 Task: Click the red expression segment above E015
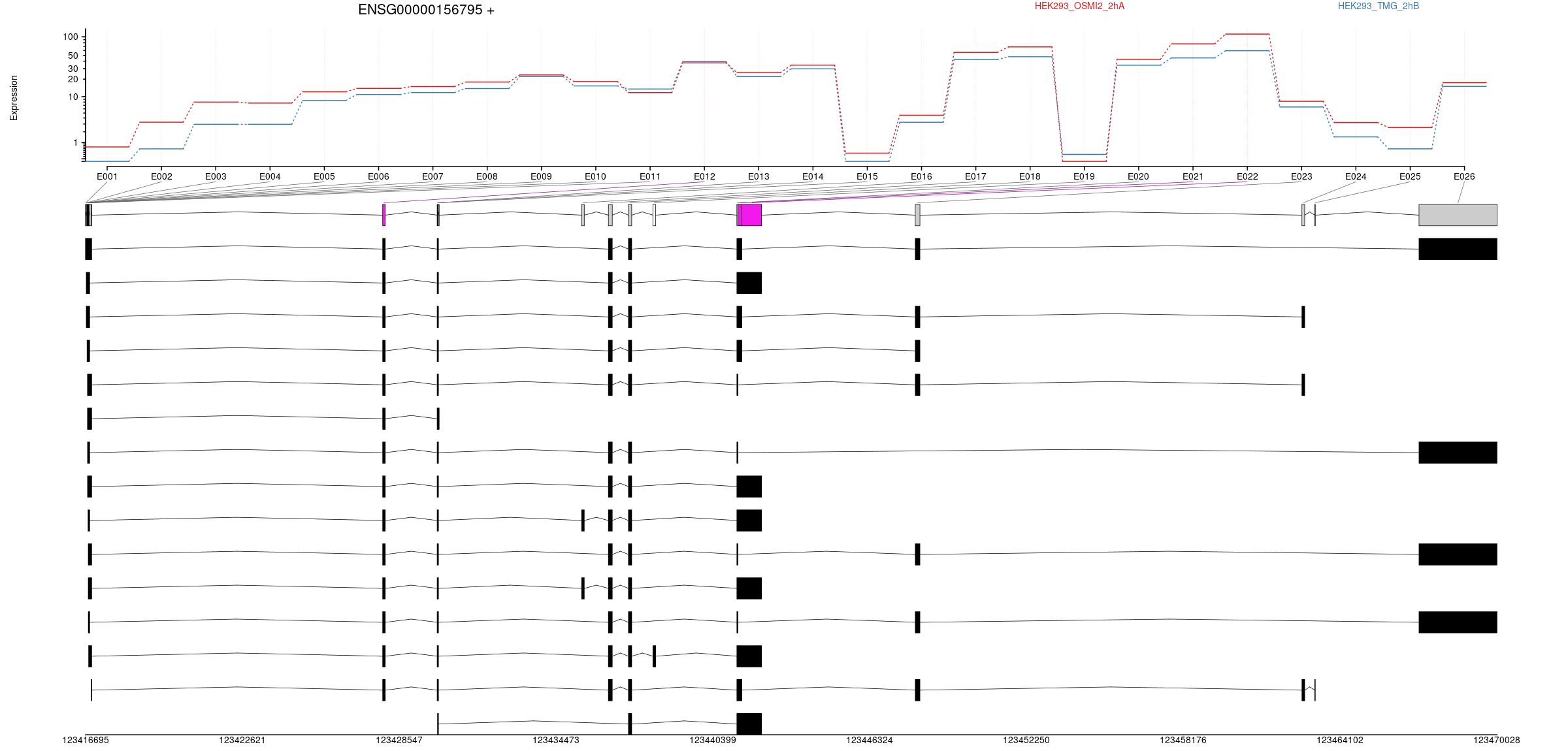[x=867, y=153]
